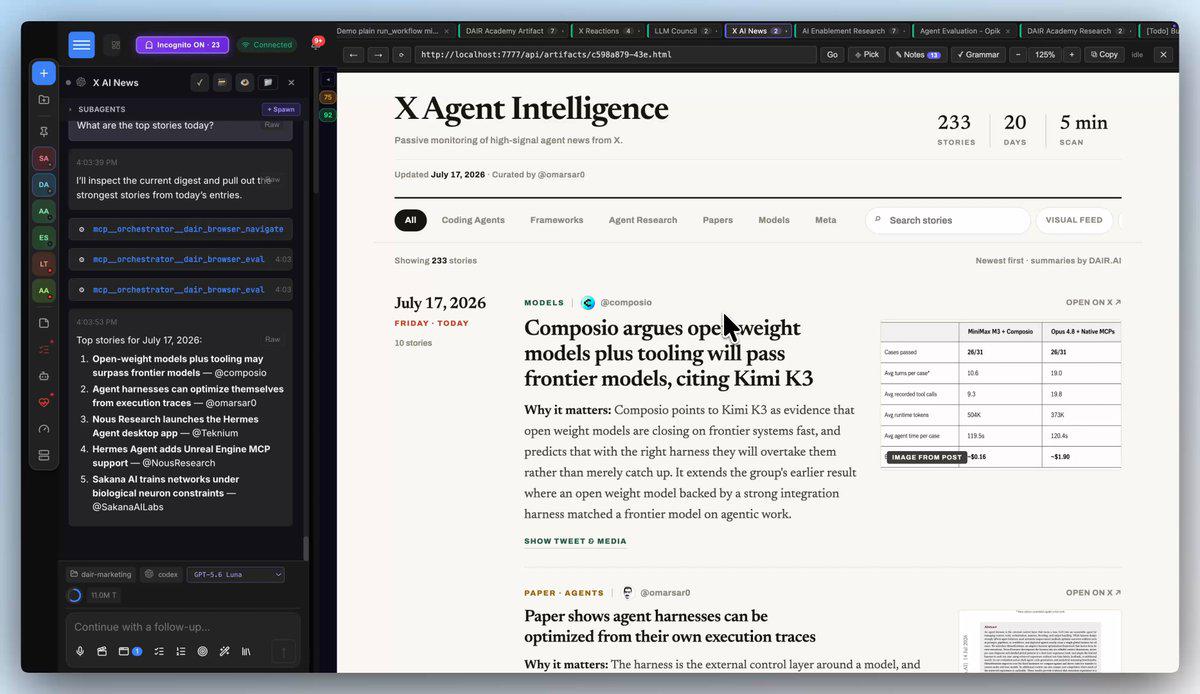Open the grid layout icon beside hamburger menu
This screenshot has width=1200, height=694.
[115, 45]
